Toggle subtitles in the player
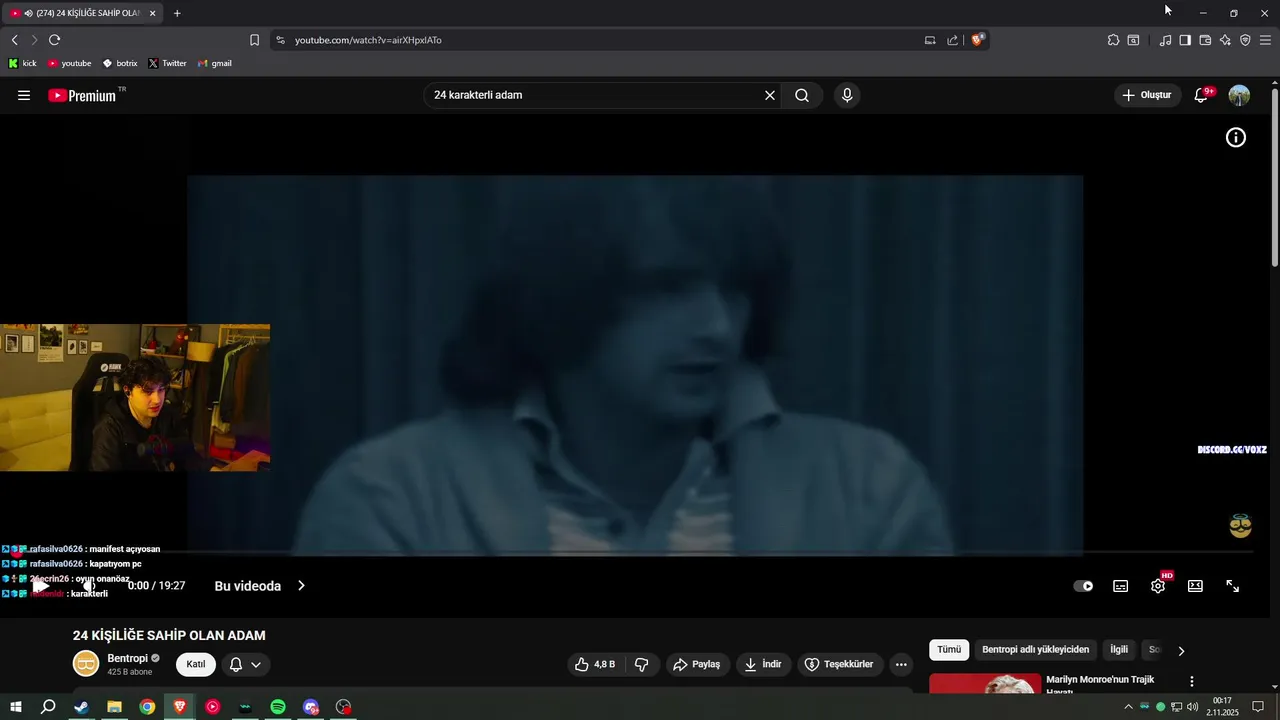 coord(1121,586)
